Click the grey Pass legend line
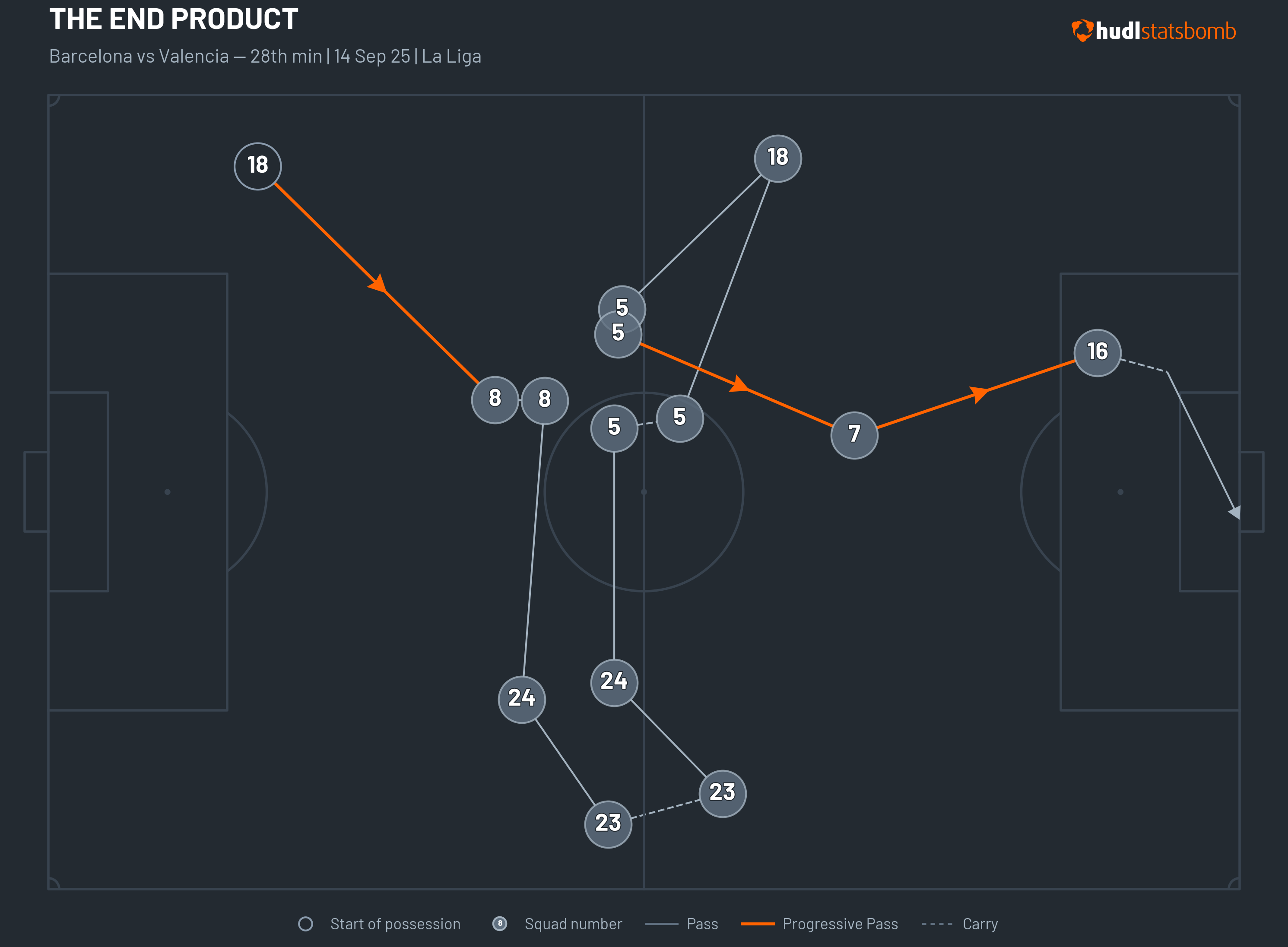1288x947 pixels. pyautogui.click(x=661, y=924)
